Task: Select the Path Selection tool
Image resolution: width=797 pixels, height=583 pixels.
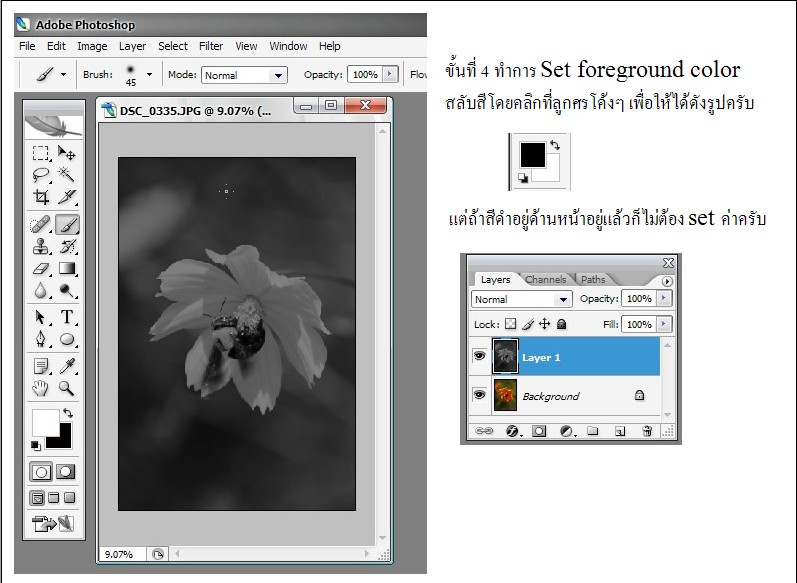Action: click(41, 317)
